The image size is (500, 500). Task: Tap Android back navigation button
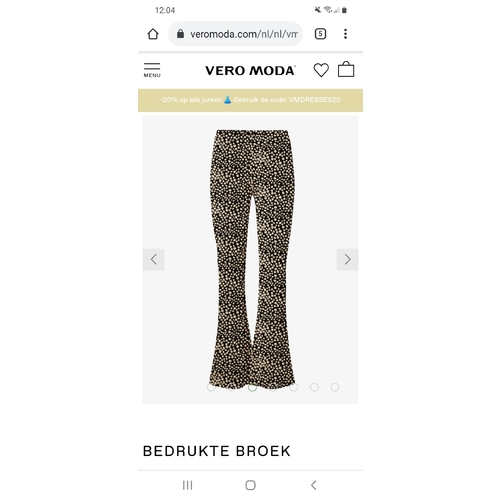(313, 485)
